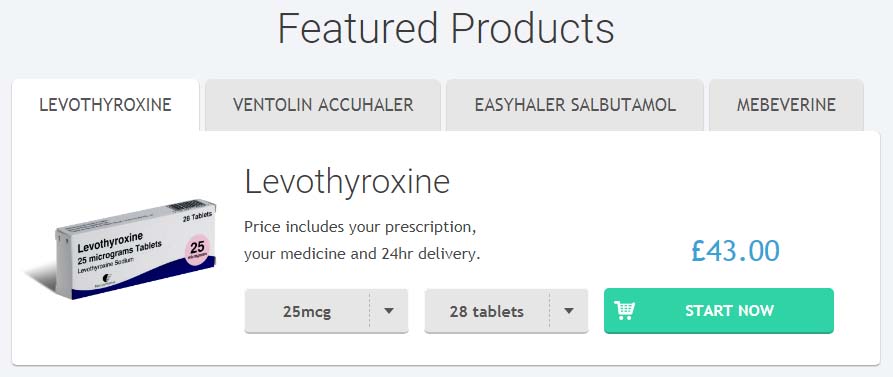Viewport: 893px width, 377px height.
Task: Select the 25mcg strength selector
Action: [x=326, y=311]
